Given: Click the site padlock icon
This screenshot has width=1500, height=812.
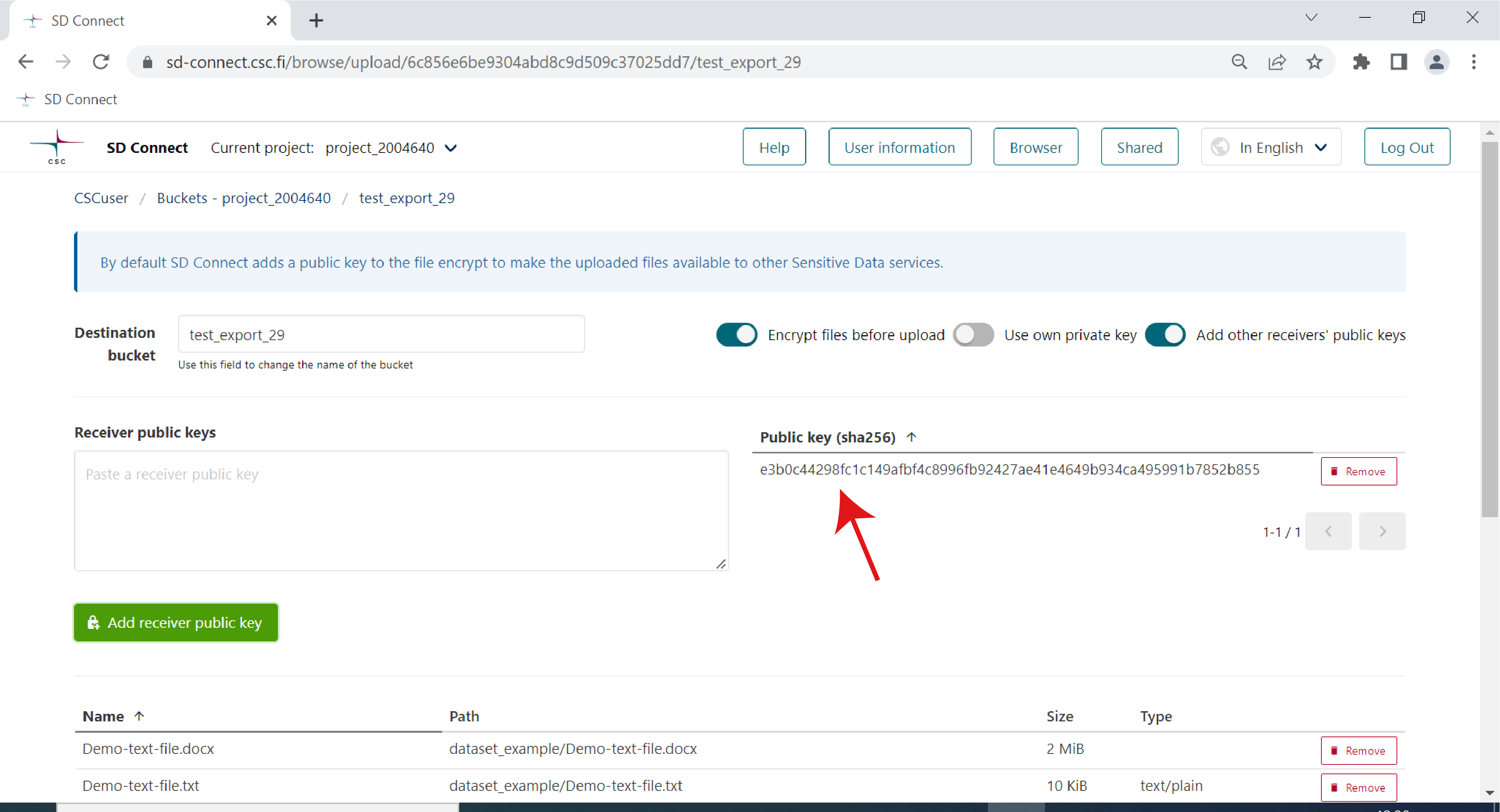Looking at the screenshot, I should point(147,62).
